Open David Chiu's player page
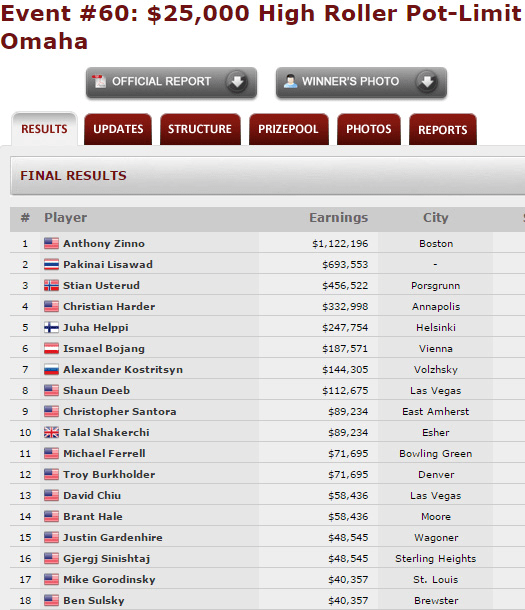The image size is (525, 610). pos(92,496)
